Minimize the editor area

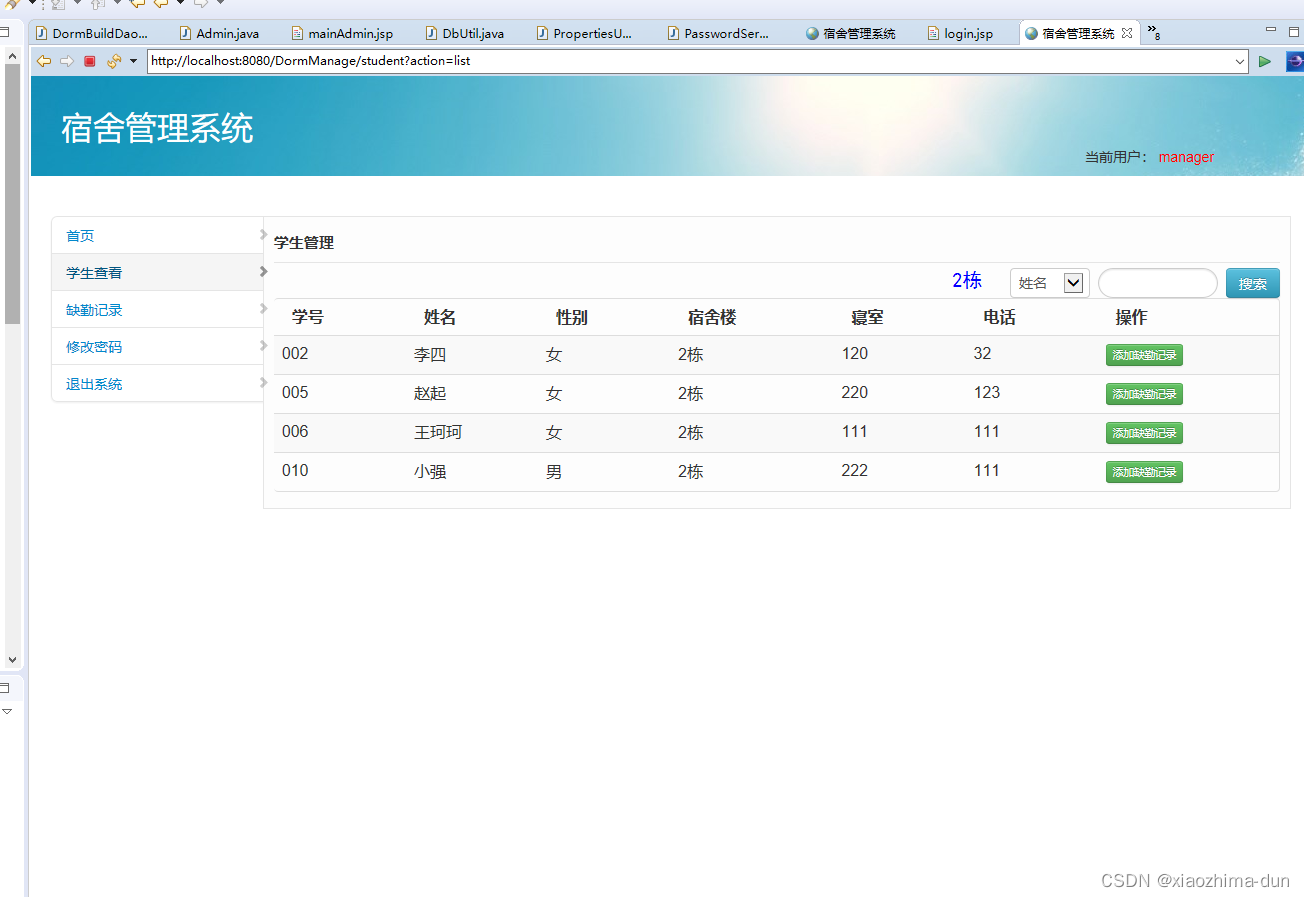(1271, 30)
